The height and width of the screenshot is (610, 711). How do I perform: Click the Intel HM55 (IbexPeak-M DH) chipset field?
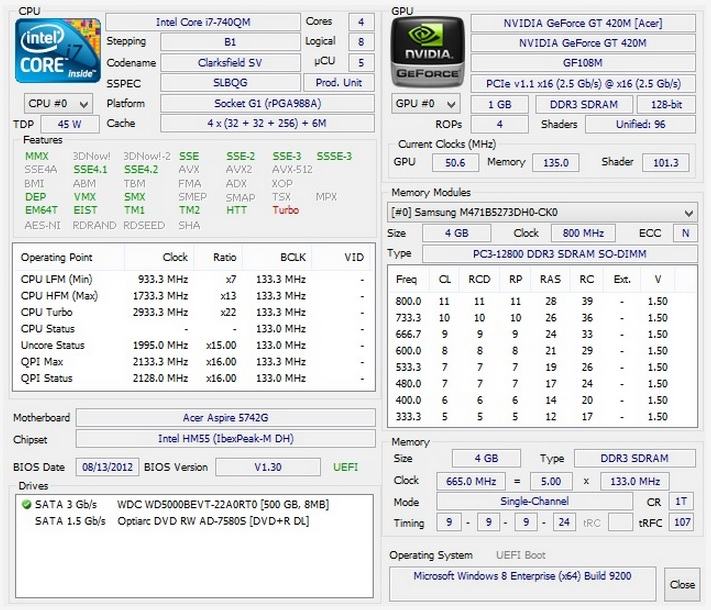[225, 439]
